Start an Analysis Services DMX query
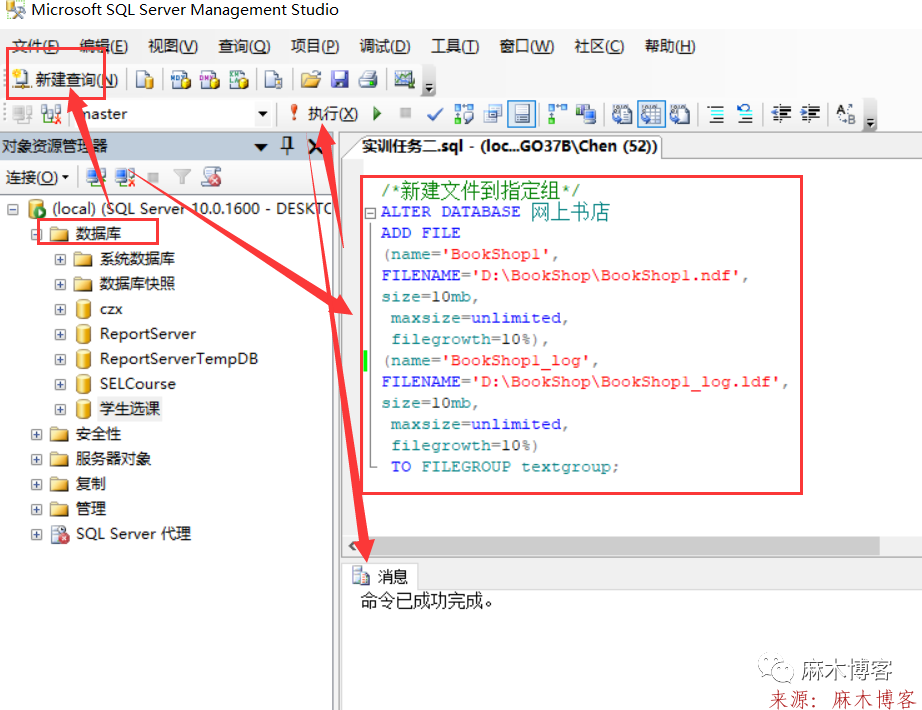The width and height of the screenshot is (922, 710). pyautogui.click(x=209, y=79)
